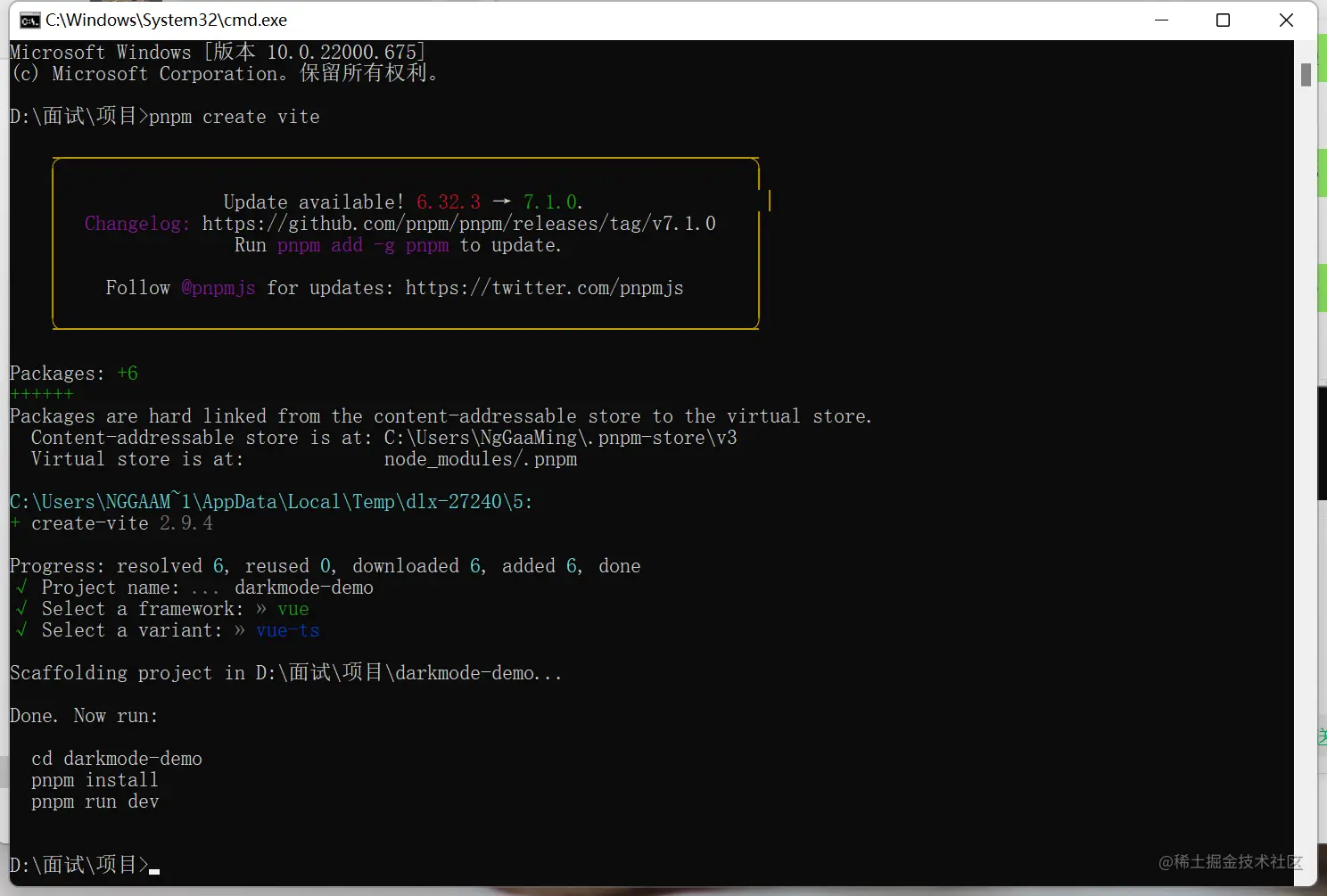Click the "Scaffolding project in" line

pyautogui.click(x=286, y=673)
